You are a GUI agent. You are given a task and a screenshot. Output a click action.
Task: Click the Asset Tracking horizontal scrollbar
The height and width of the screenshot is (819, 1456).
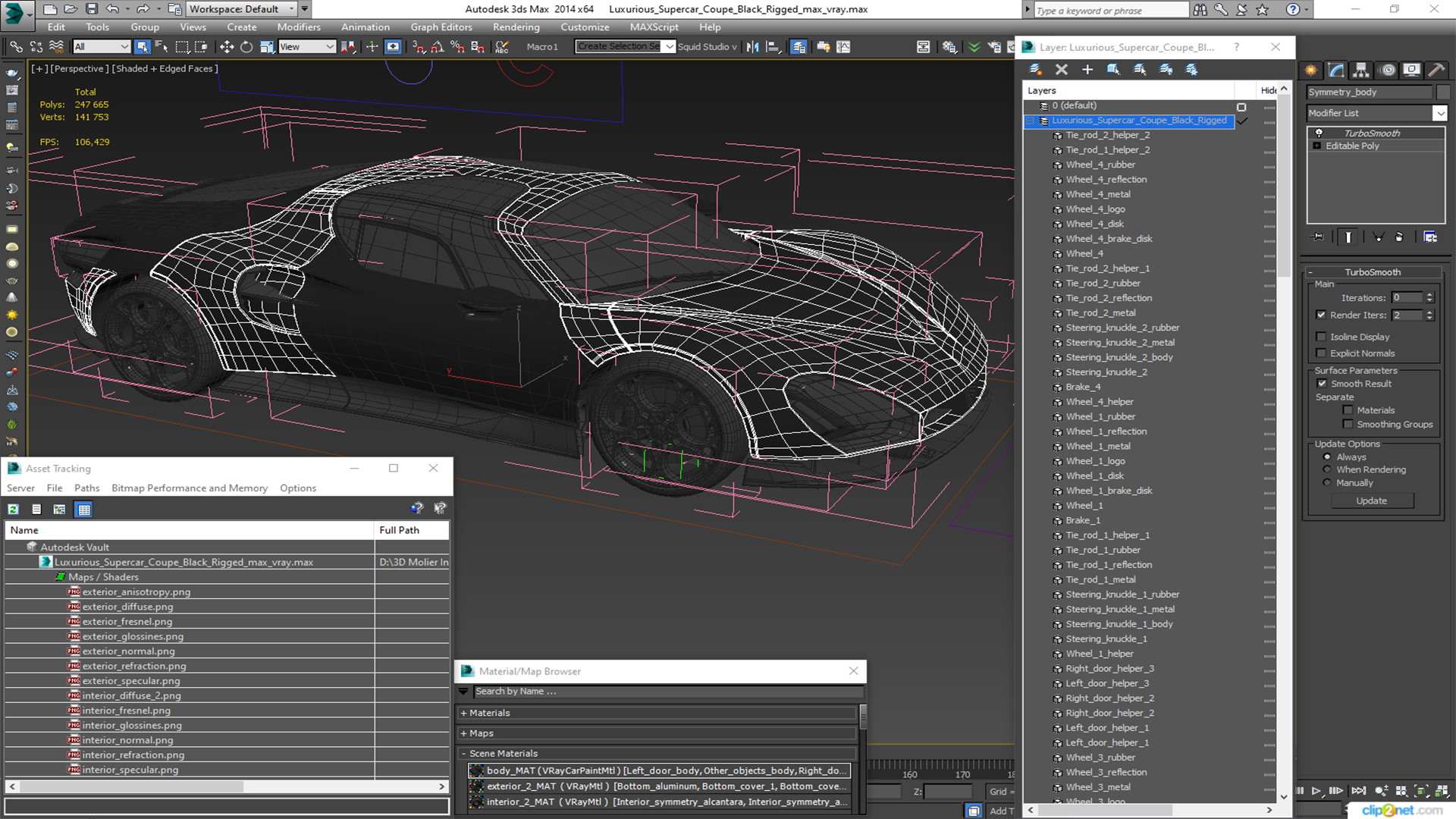[227, 786]
